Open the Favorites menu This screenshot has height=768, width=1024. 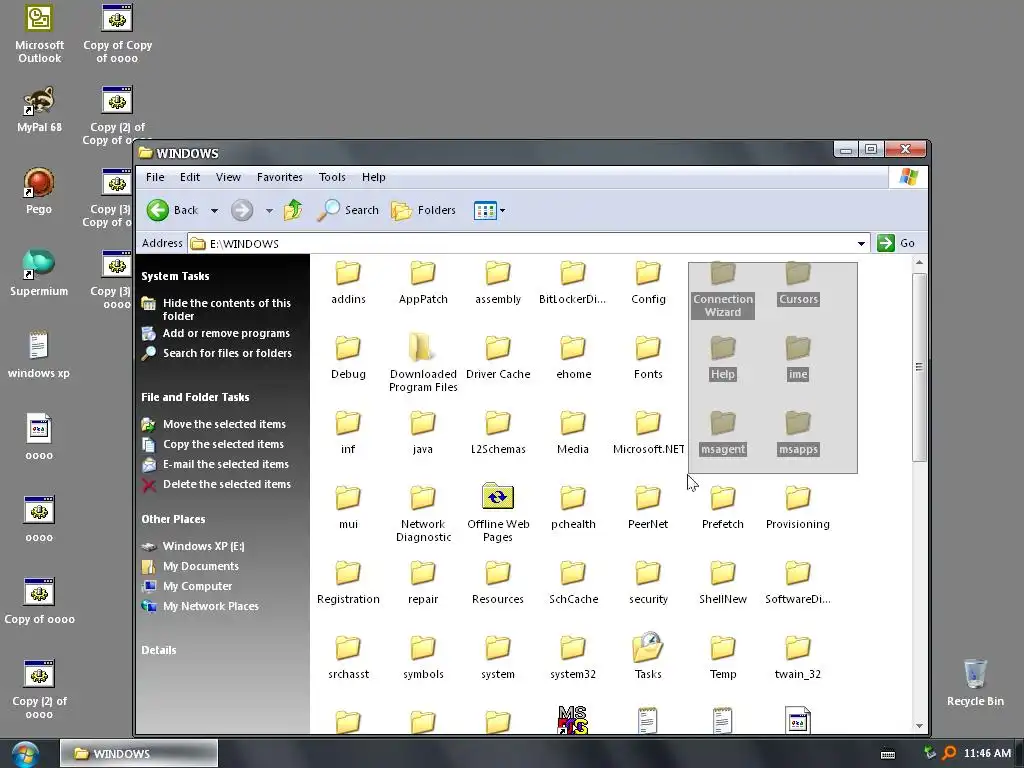pyautogui.click(x=280, y=177)
